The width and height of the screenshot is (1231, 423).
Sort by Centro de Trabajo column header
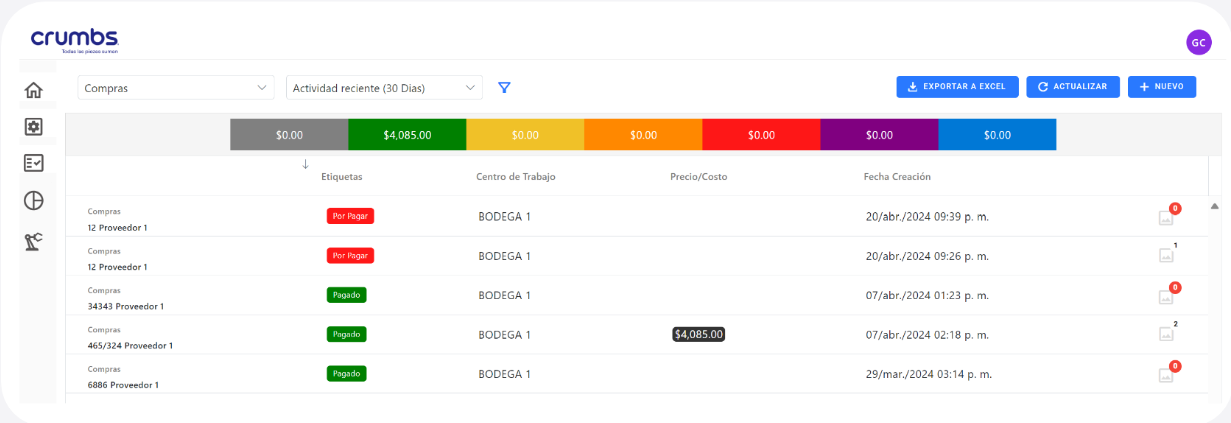tap(515, 177)
